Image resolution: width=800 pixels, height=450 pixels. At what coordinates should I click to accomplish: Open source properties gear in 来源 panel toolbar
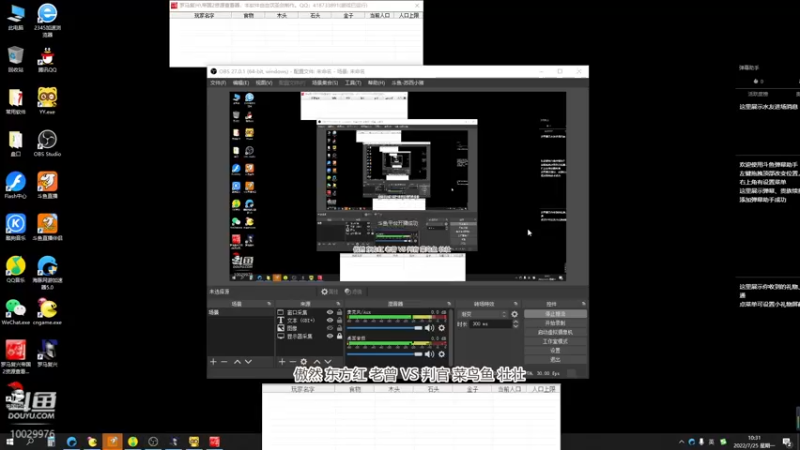(304, 362)
